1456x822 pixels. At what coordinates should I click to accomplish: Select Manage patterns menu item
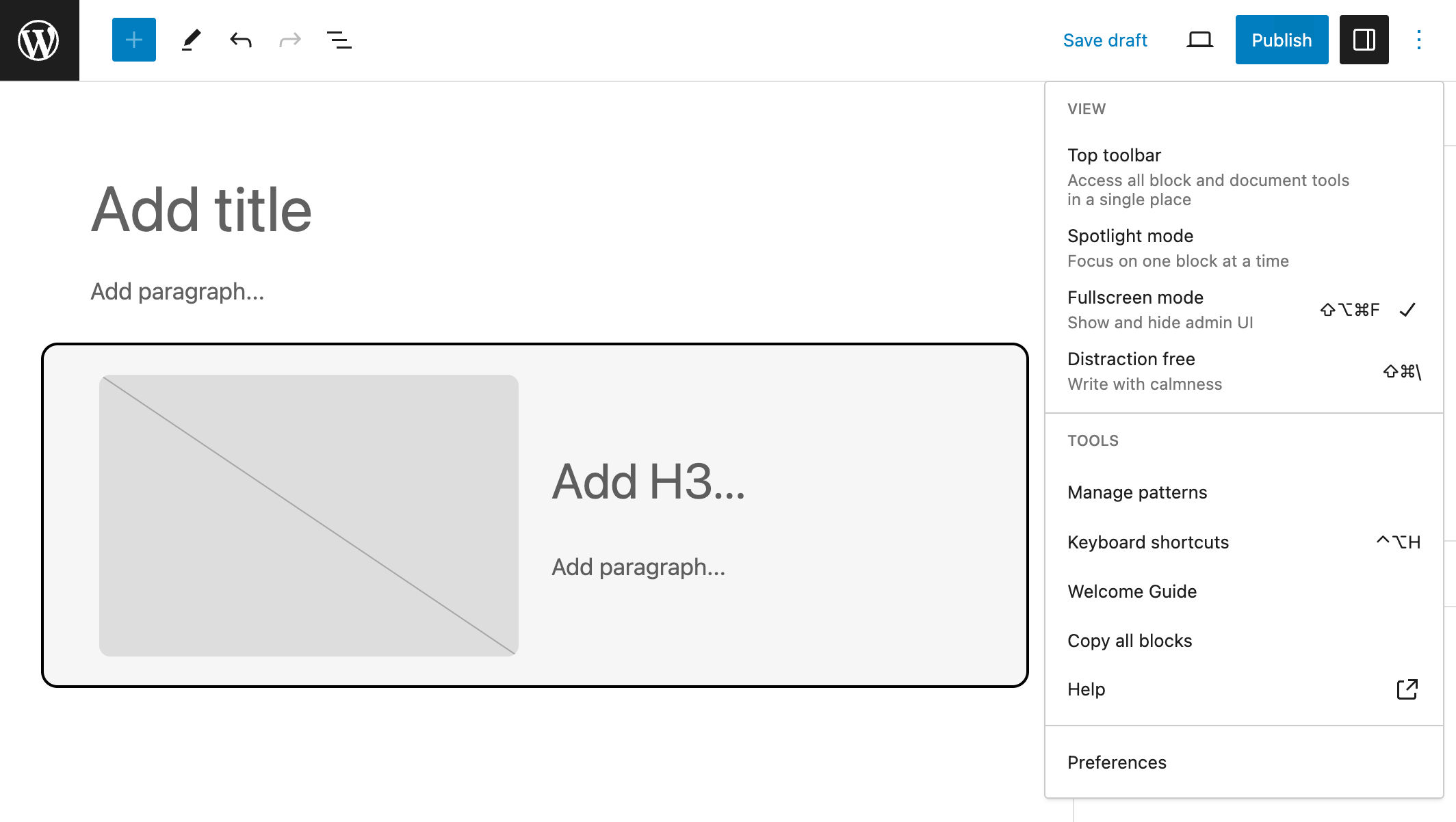tap(1137, 492)
